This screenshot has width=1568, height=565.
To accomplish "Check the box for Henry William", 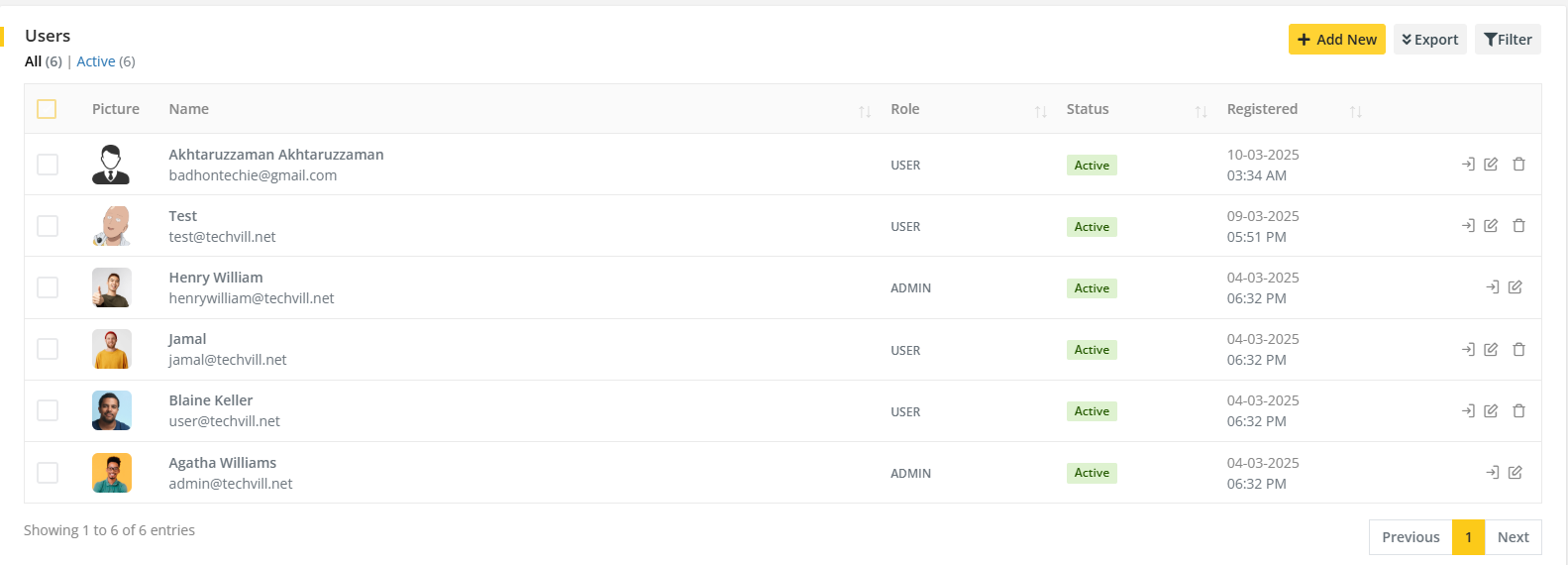I will click(48, 287).
